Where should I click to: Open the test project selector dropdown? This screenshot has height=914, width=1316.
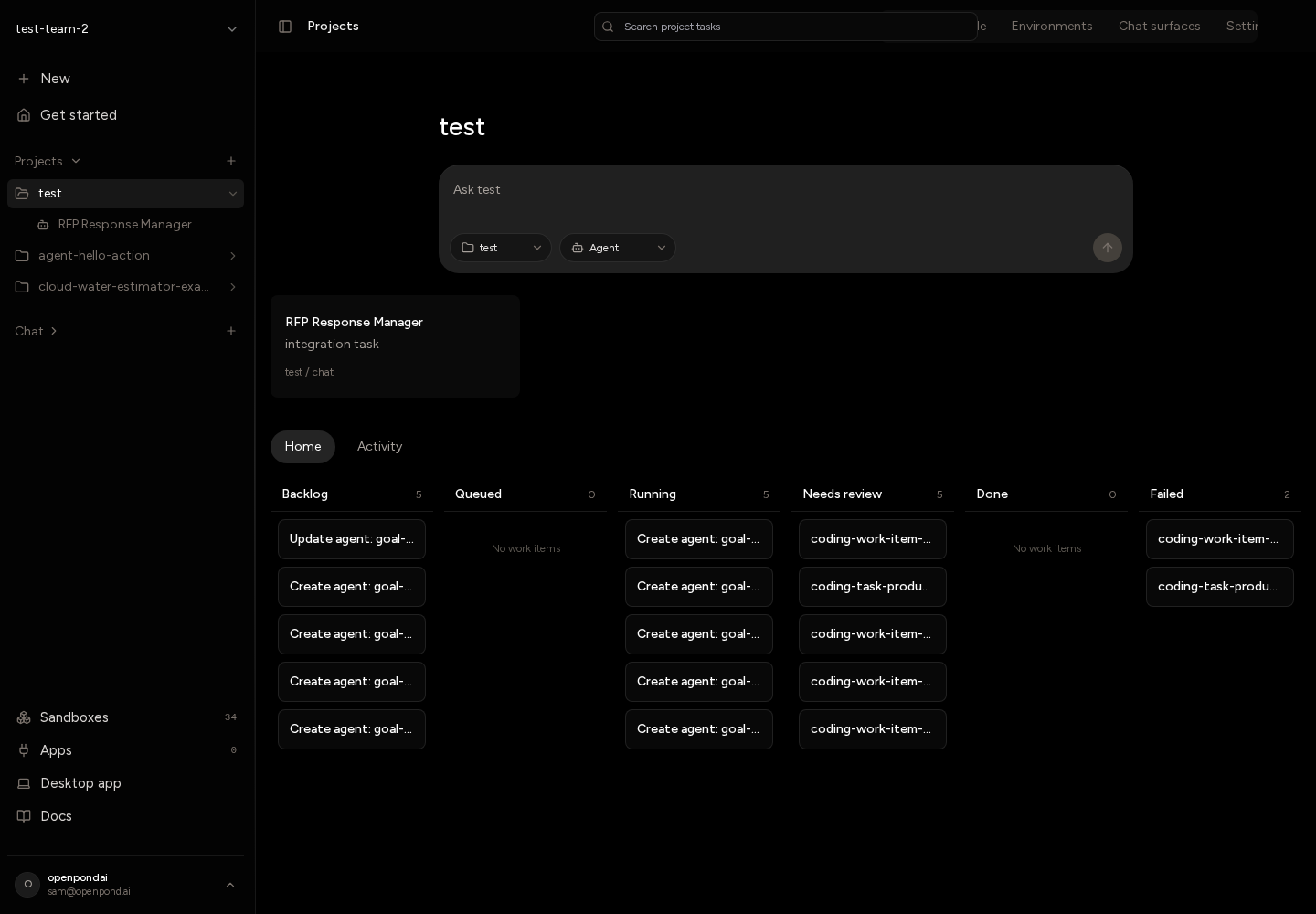pos(501,248)
